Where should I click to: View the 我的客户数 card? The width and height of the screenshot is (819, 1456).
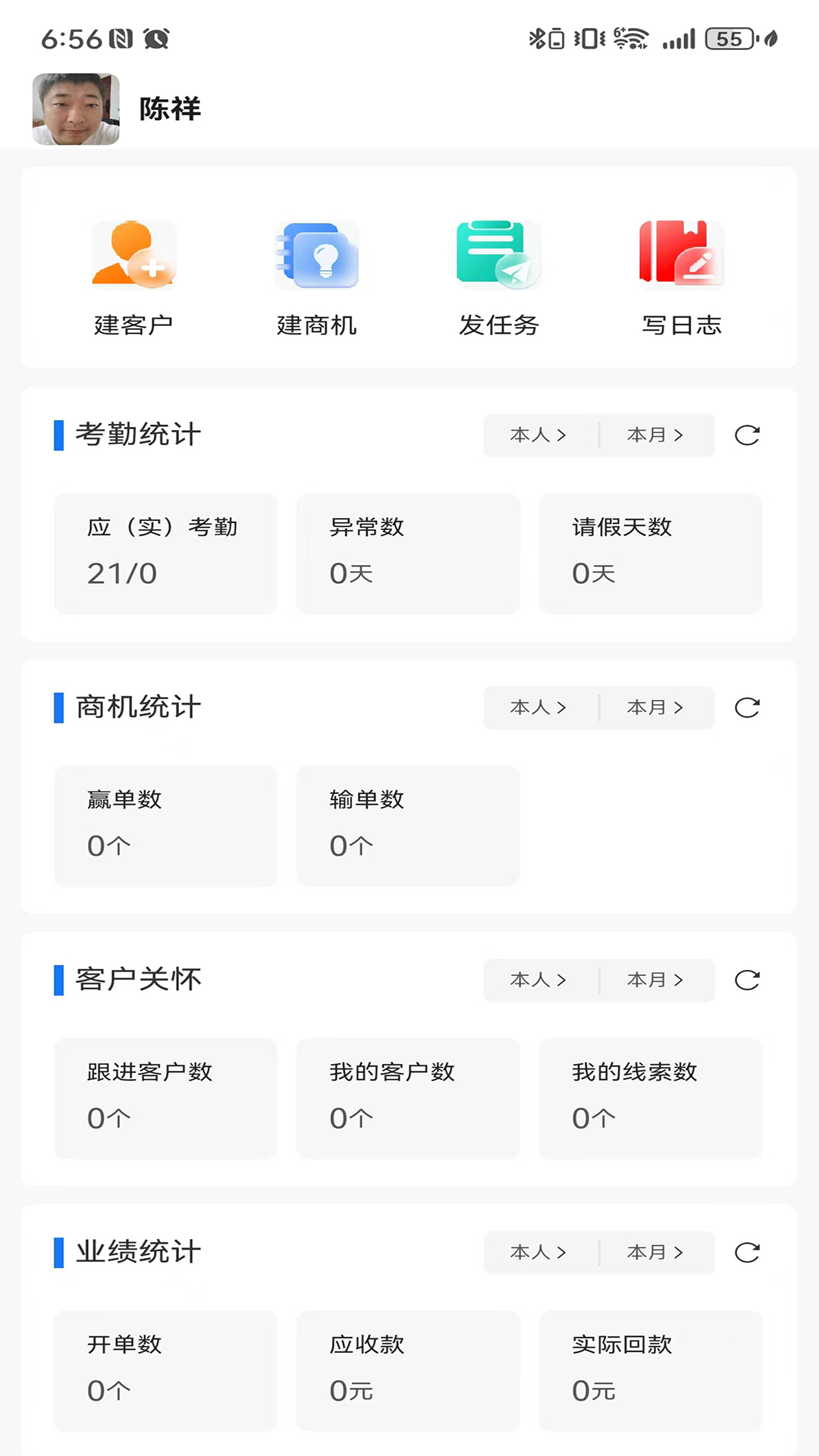(408, 1098)
